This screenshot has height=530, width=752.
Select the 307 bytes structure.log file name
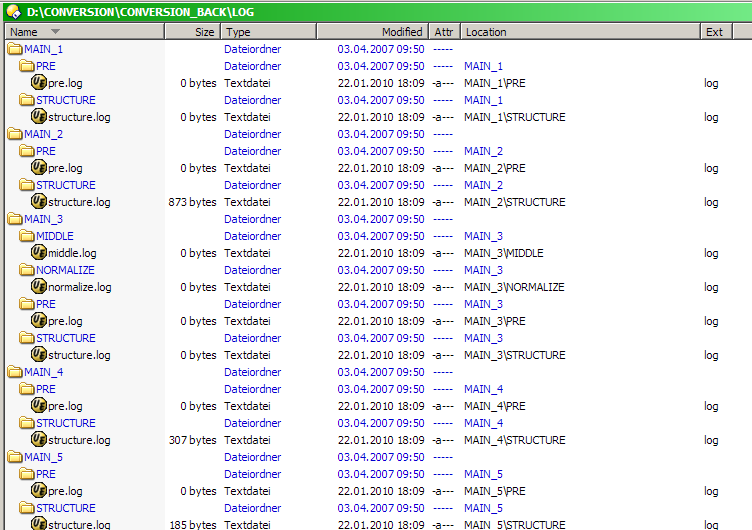point(79,440)
